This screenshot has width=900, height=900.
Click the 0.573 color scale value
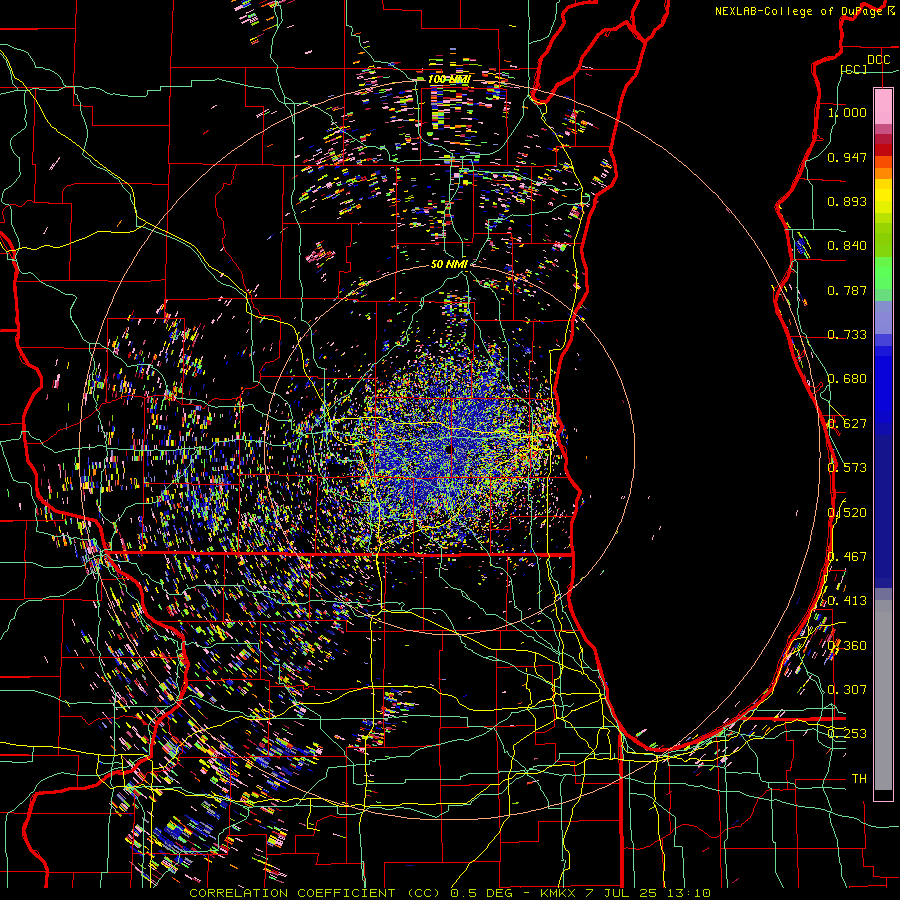[x=847, y=467]
